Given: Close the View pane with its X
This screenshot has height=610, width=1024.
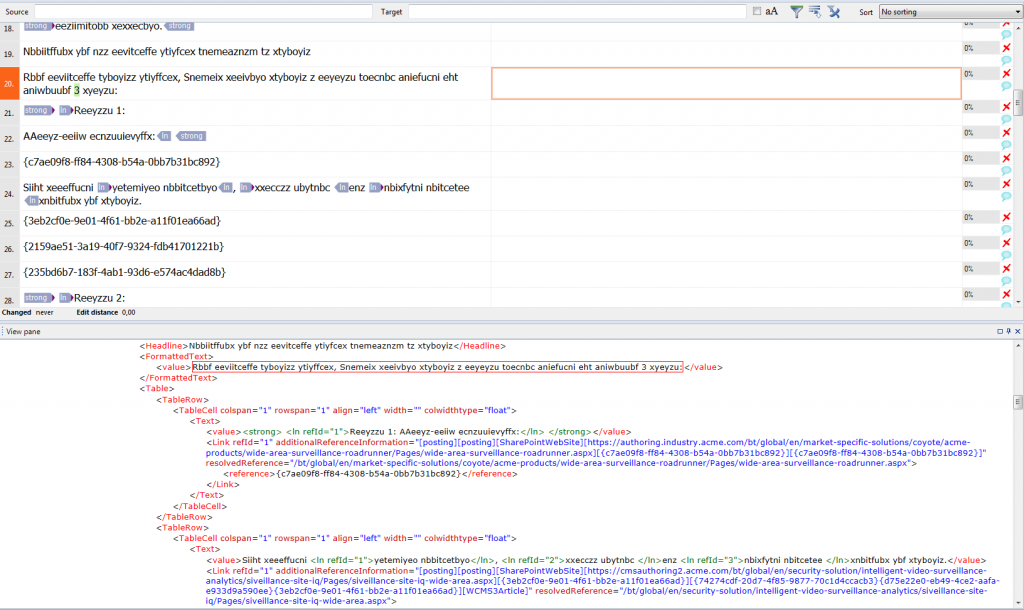Looking at the screenshot, I should (1017, 331).
